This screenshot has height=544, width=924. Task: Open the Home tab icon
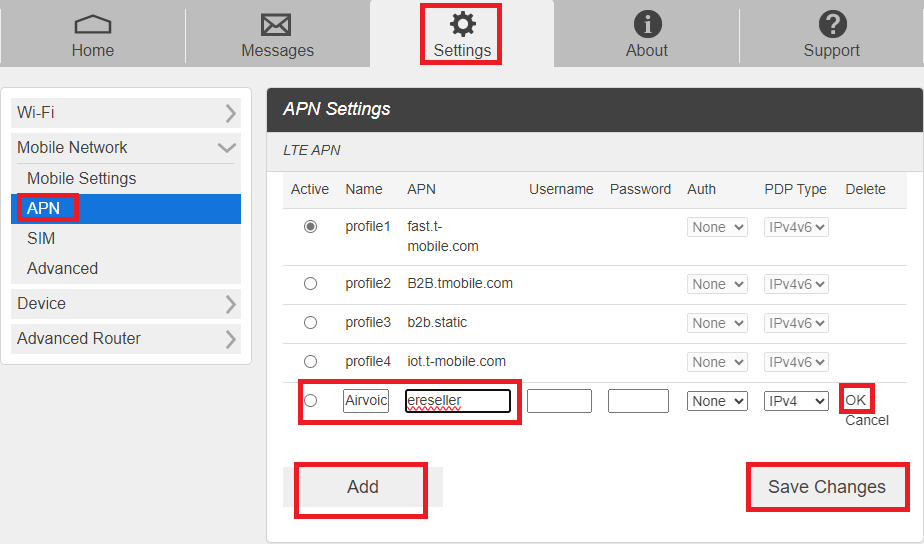[x=93, y=25]
